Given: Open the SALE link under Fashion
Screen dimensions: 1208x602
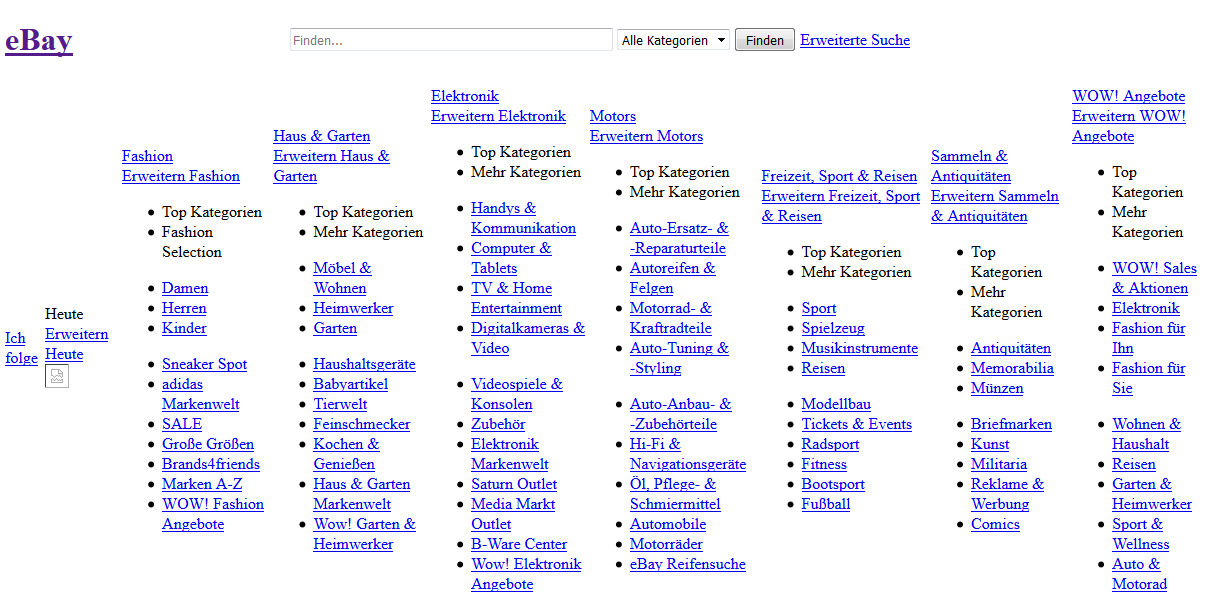Looking at the screenshot, I should click(x=182, y=424).
